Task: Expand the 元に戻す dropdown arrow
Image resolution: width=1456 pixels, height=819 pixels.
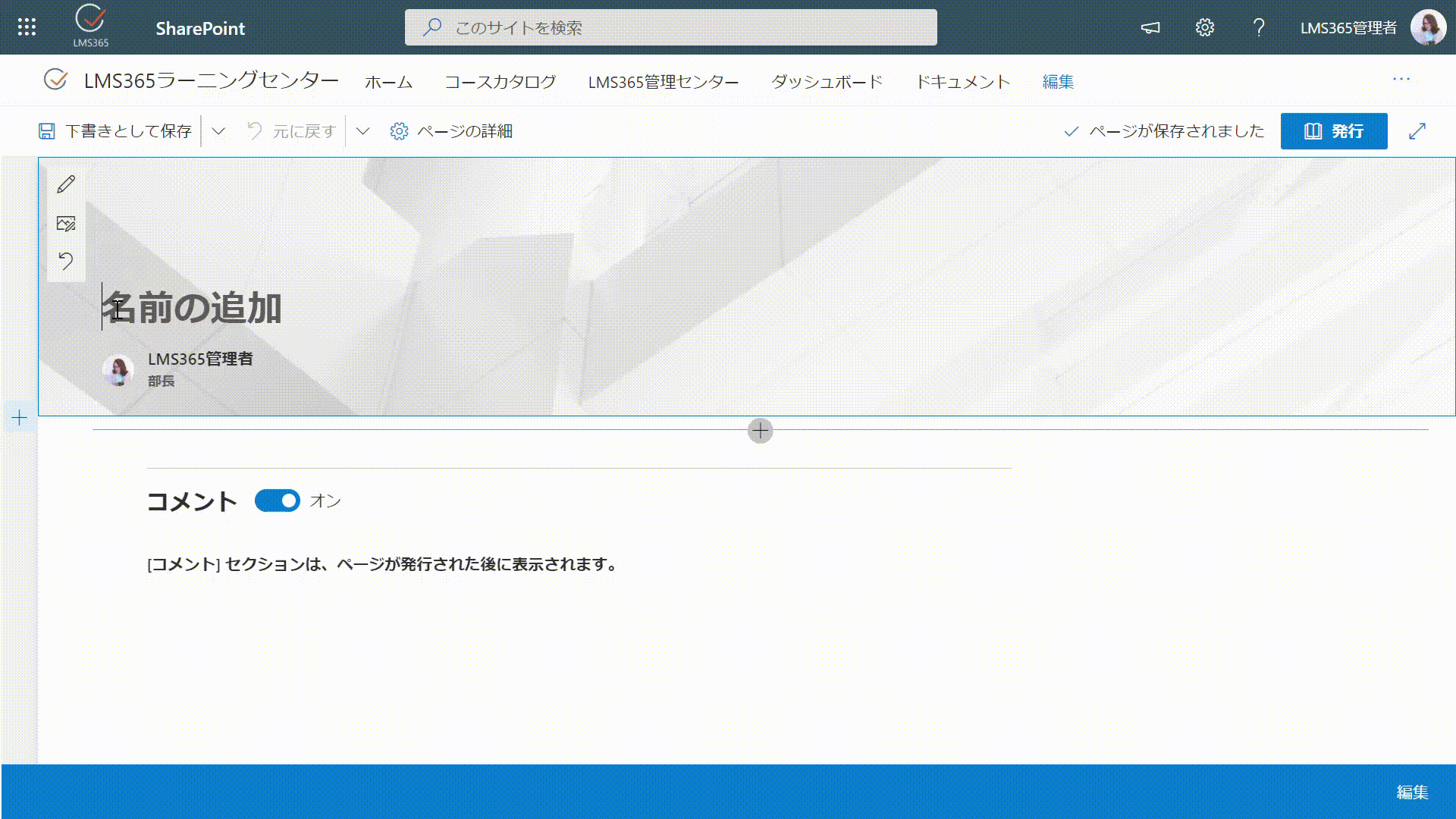Action: [x=362, y=131]
